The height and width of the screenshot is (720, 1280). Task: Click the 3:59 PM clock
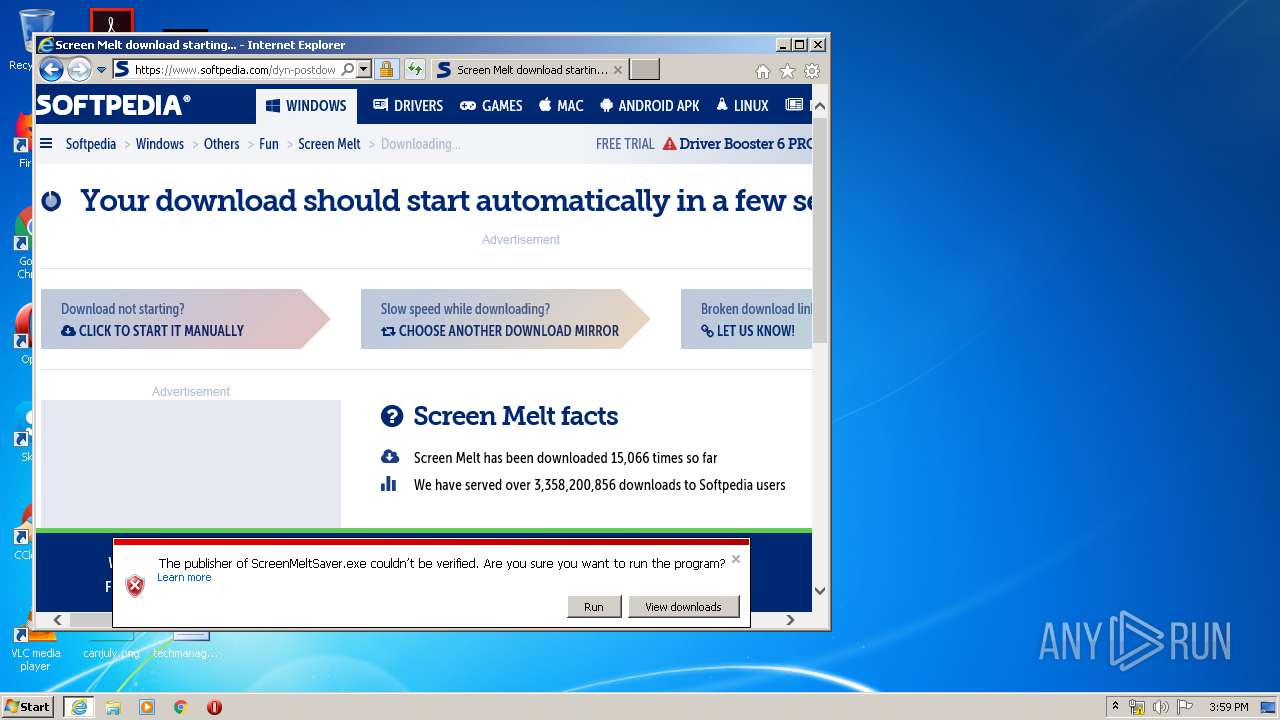(x=1228, y=707)
